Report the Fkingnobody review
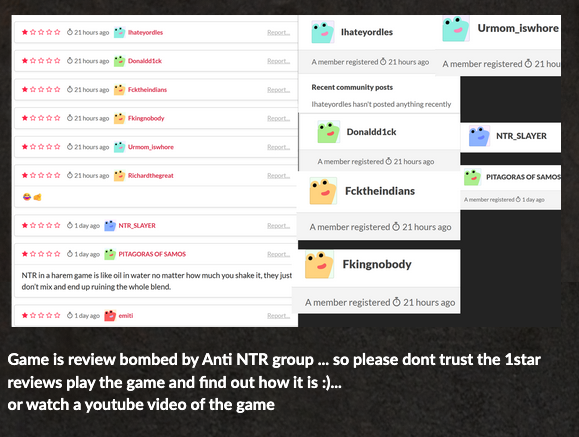 coord(278,118)
